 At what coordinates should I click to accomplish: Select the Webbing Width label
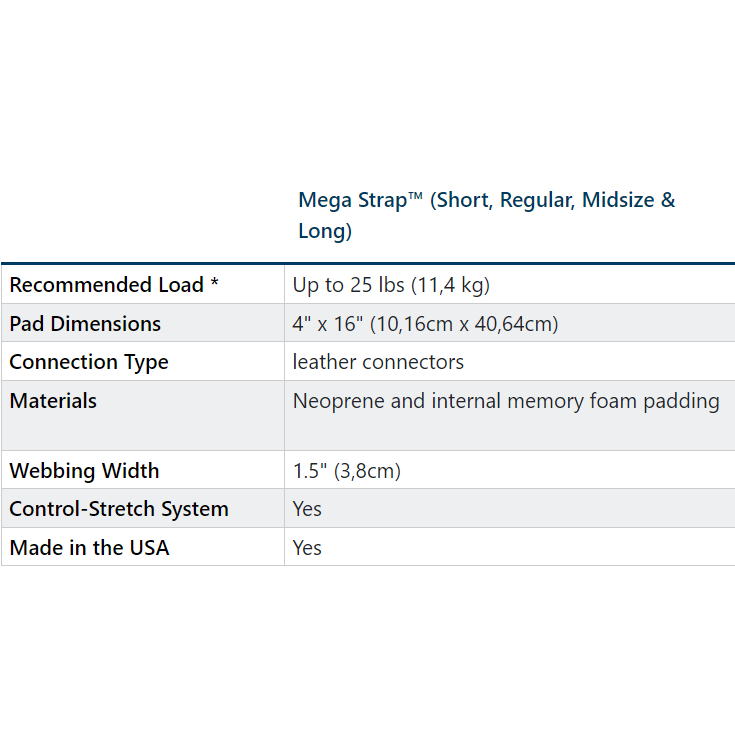84,471
